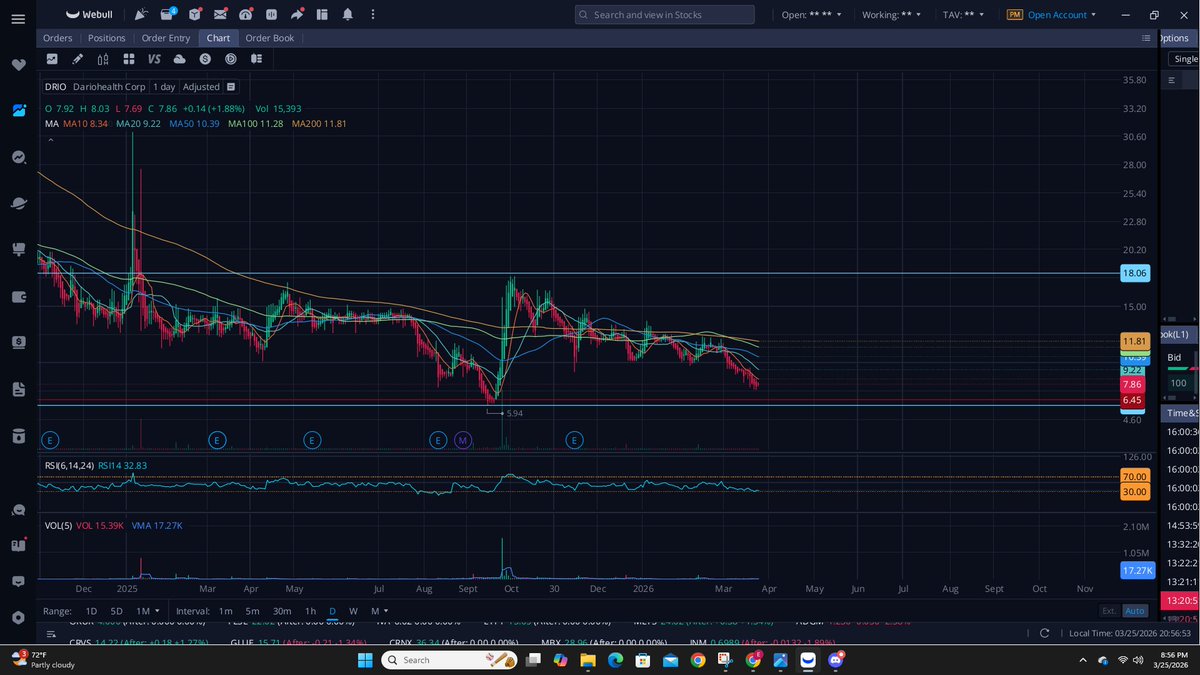Open the layout panels icon in the top toolbar
This screenshot has width=1200, height=675.
[x=321, y=15]
